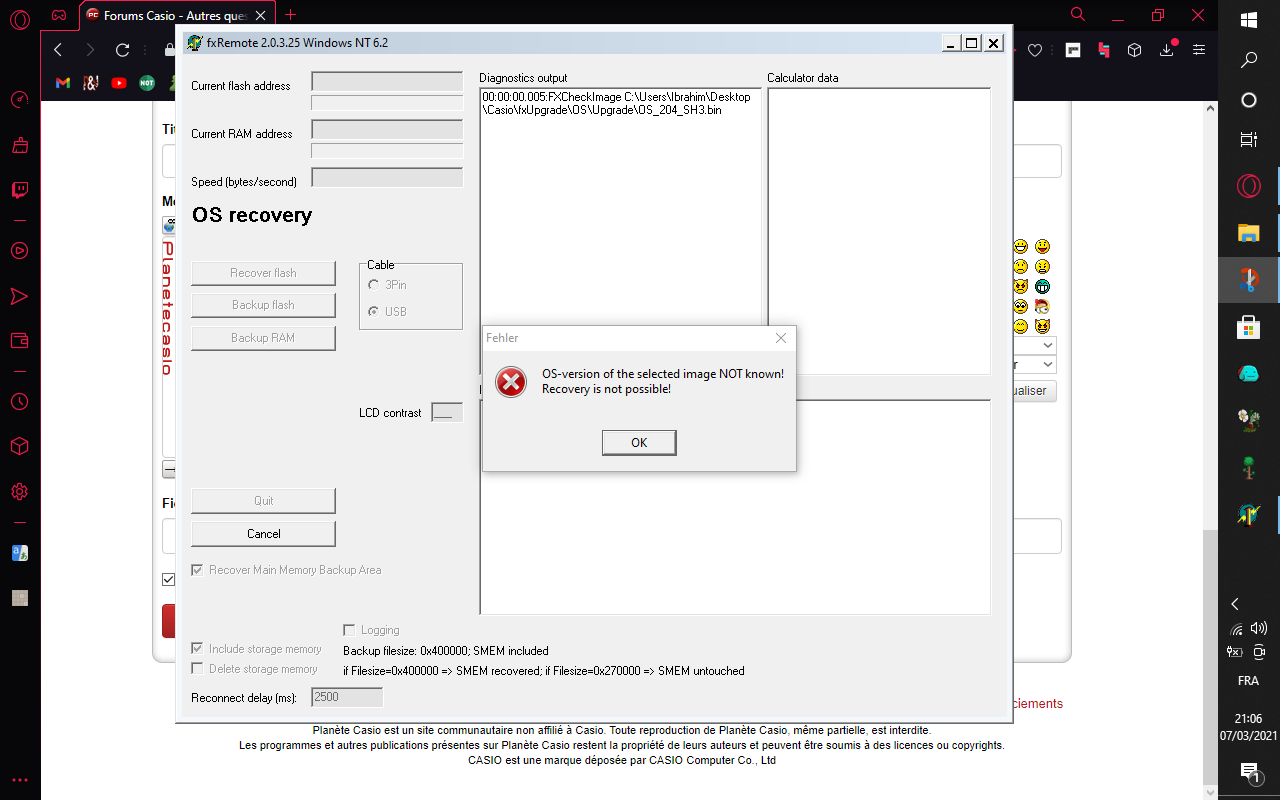The image size is (1280, 800).
Task: Open a new browser tab with plus
Action: pyautogui.click(x=291, y=14)
